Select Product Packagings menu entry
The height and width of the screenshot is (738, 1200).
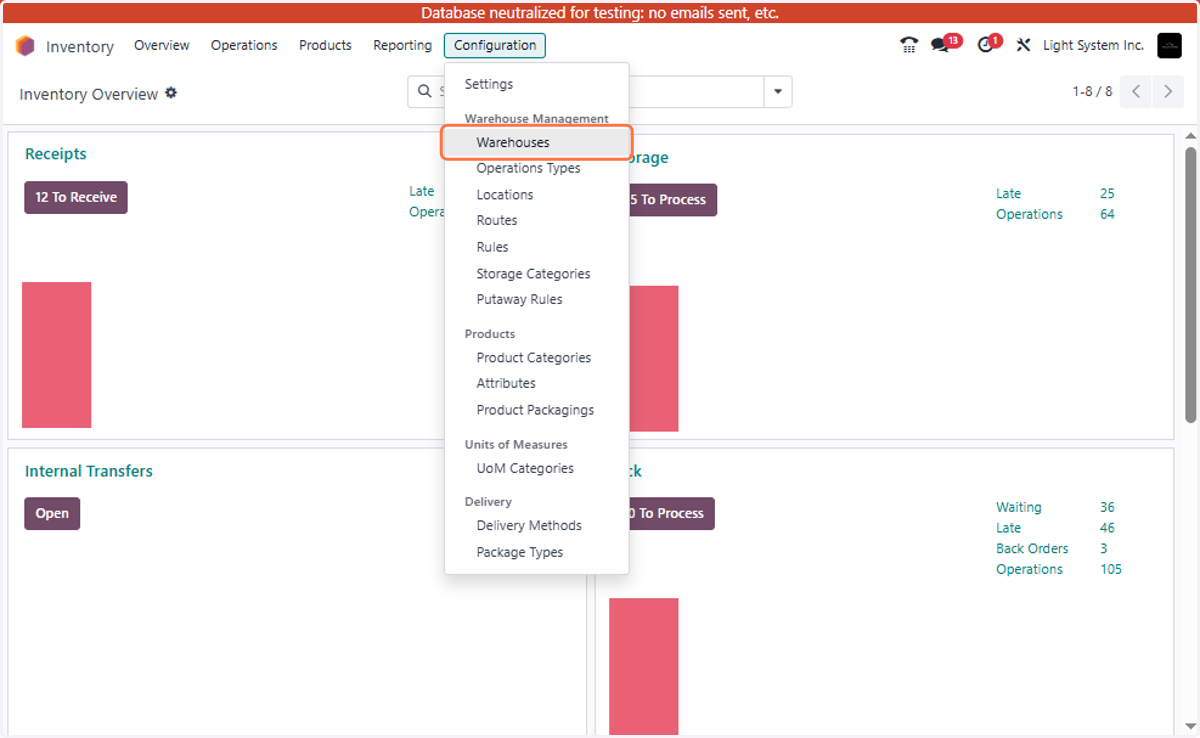[537, 410]
